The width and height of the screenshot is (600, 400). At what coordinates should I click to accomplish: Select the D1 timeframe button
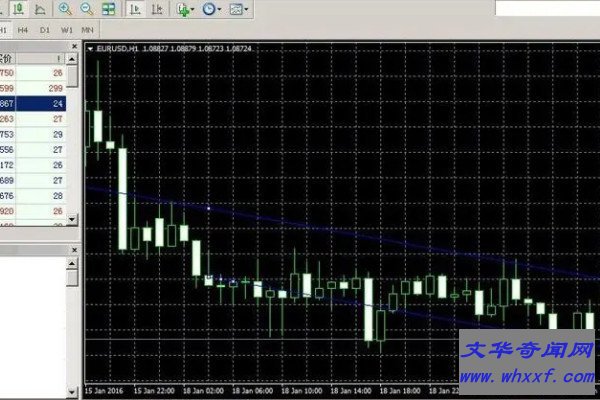point(44,30)
